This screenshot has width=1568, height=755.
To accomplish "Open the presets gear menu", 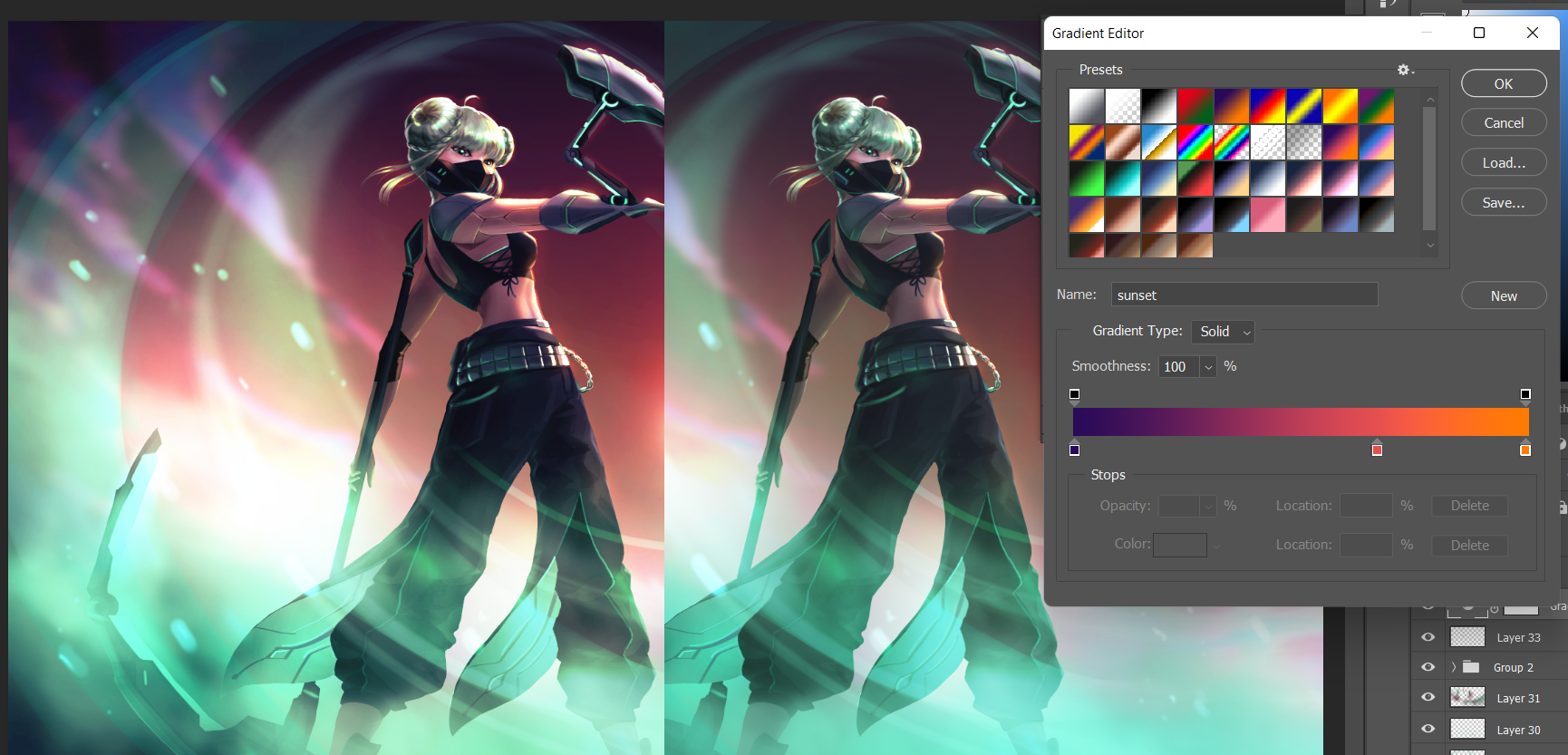I will click(1404, 70).
